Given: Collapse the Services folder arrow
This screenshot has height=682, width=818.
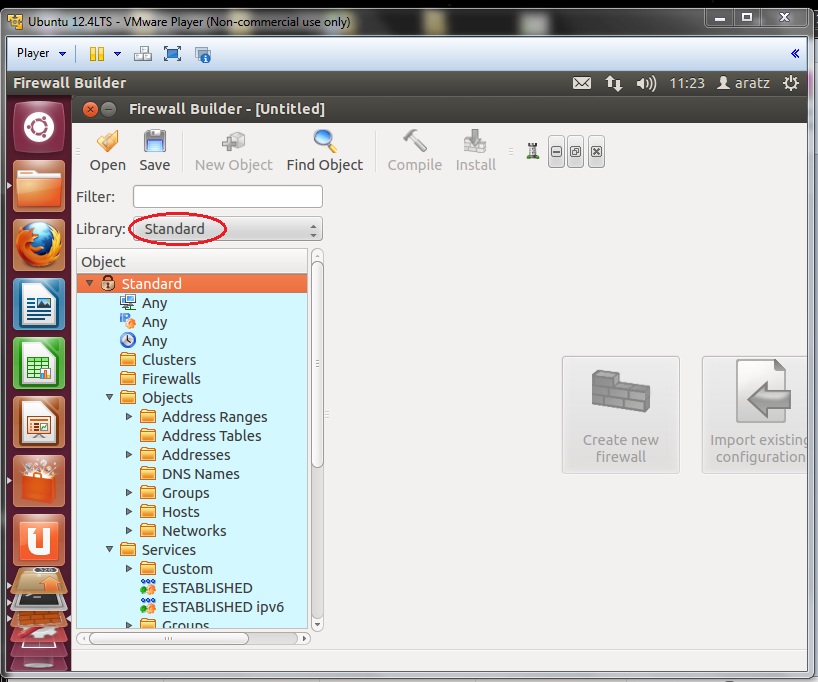Looking at the screenshot, I should 110,549.
